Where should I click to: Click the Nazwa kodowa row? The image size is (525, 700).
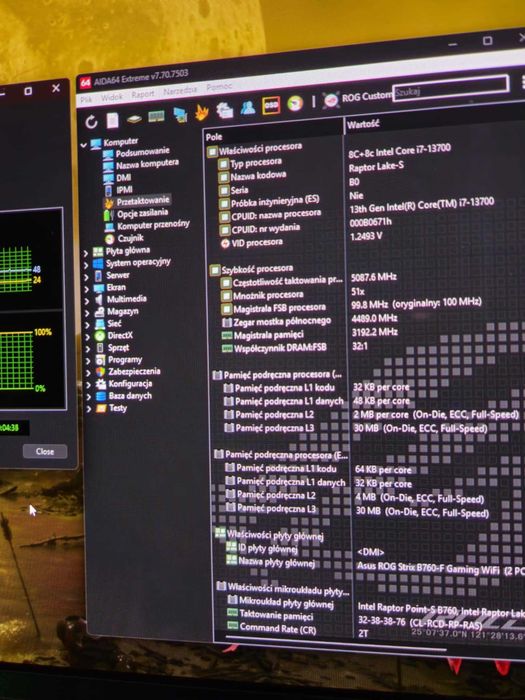coord(258,176)
